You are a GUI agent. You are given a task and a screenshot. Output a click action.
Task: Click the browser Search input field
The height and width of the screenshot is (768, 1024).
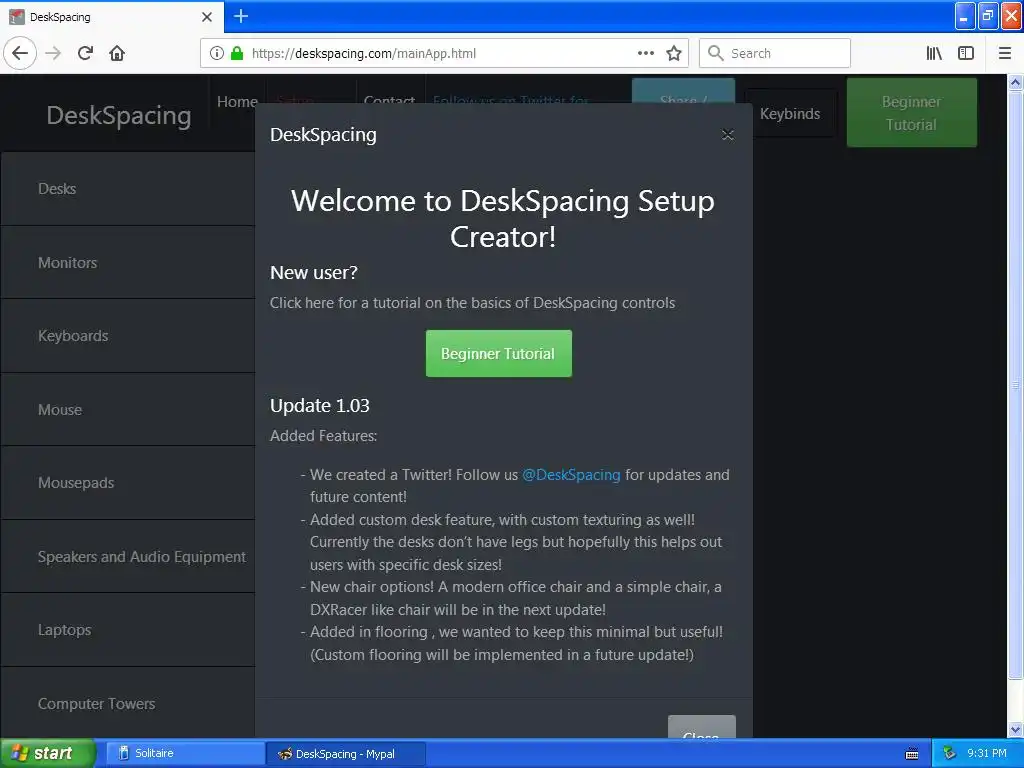(x=775, y=53)
